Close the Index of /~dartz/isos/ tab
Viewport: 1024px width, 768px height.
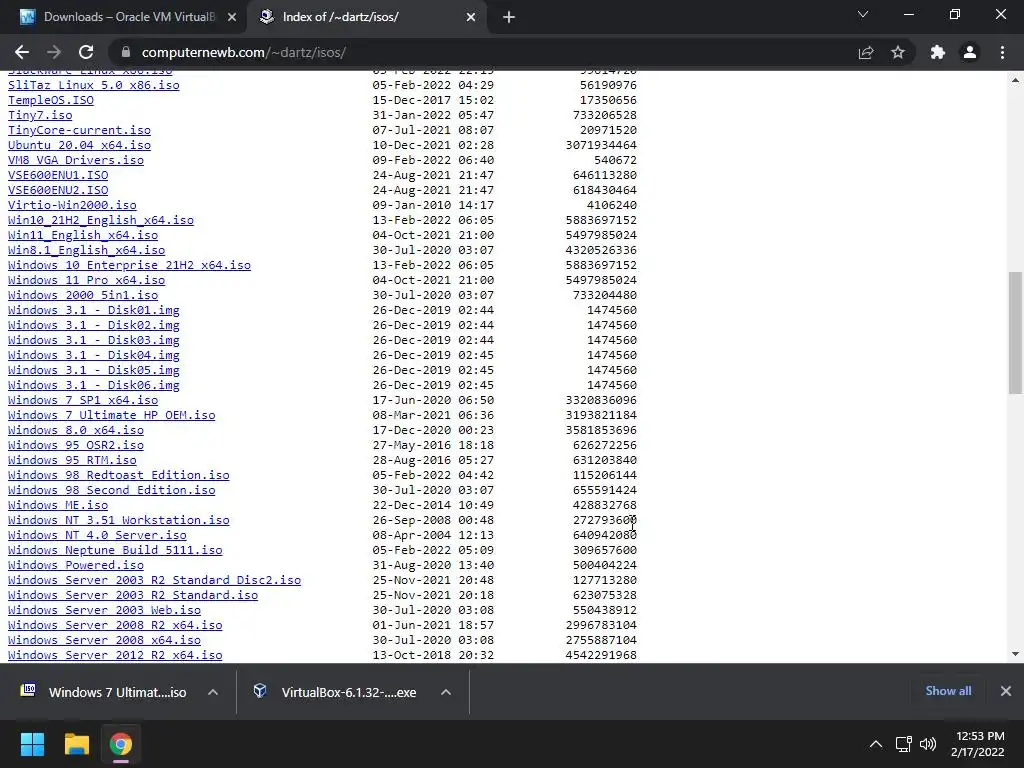471,18
